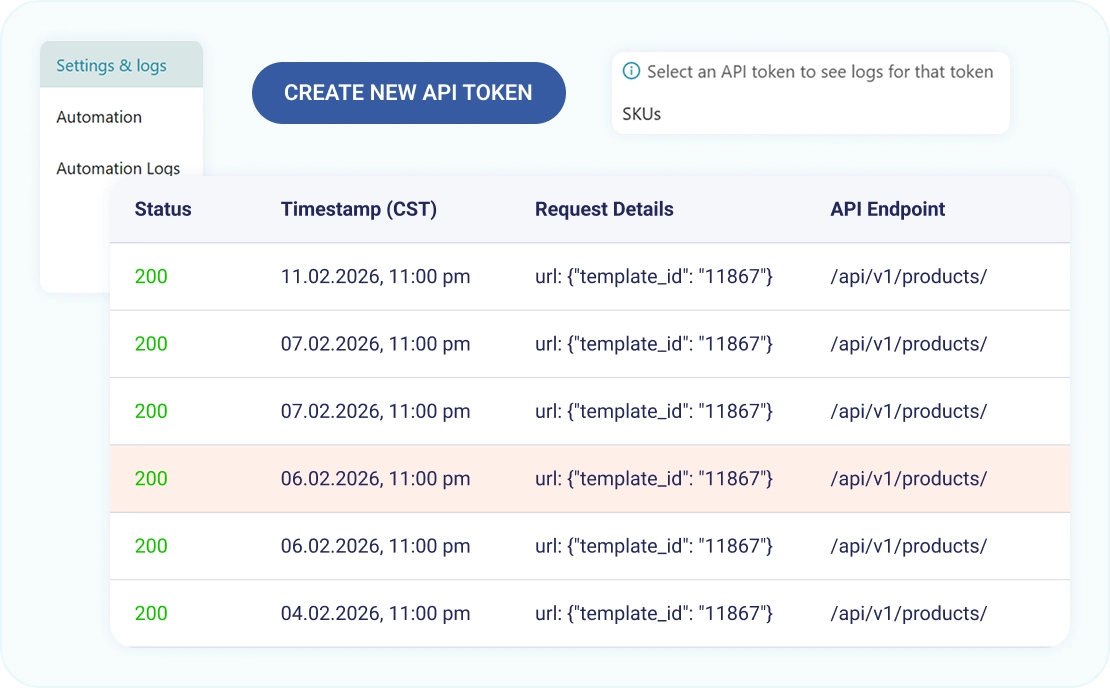Viewport: 1110px width, 688px height.
Task: Click the 200 status in last row
Action: click(x=151, y=613)
